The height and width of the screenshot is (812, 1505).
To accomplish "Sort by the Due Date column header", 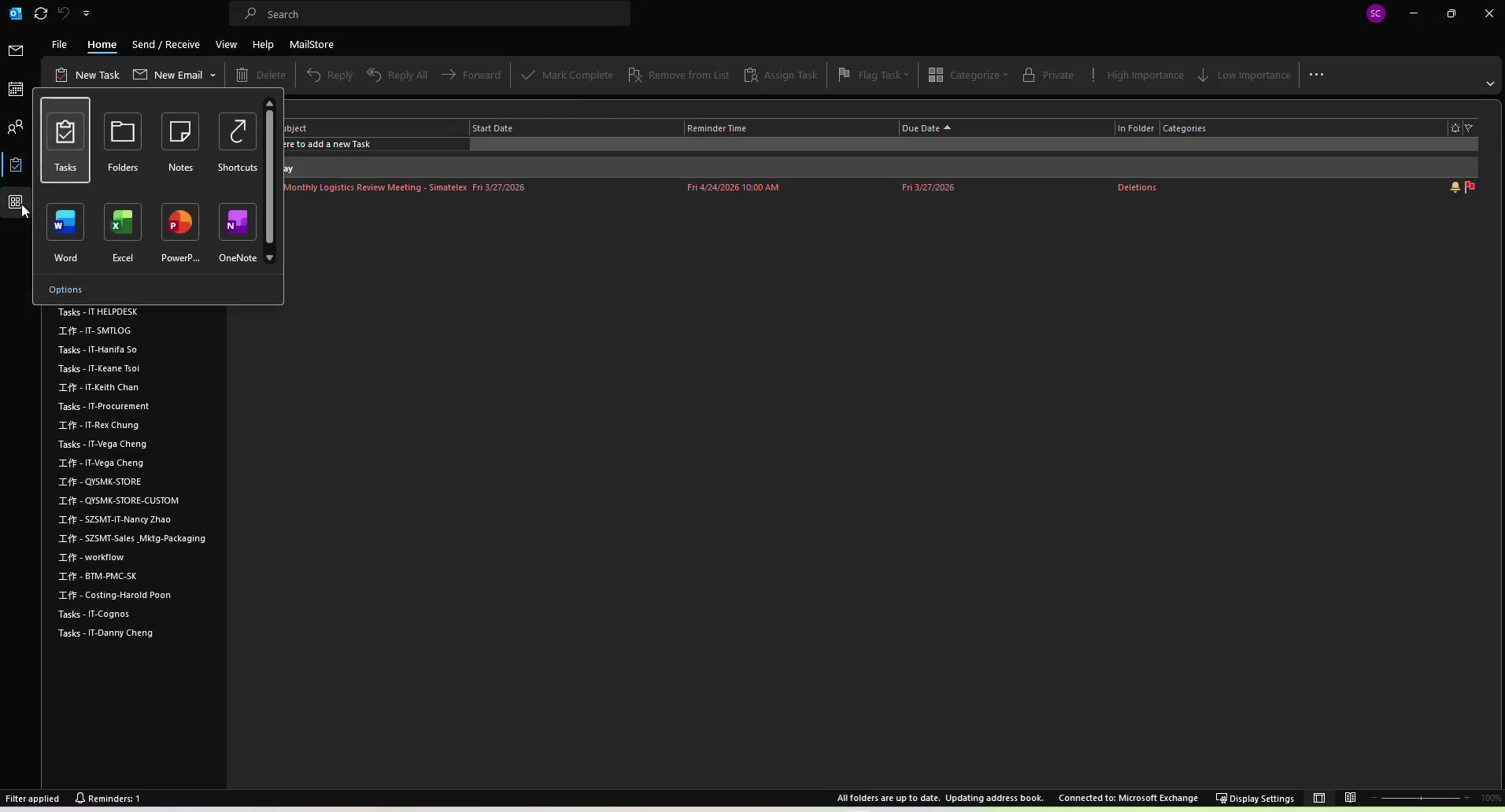I will click(x=1006, y=128).
